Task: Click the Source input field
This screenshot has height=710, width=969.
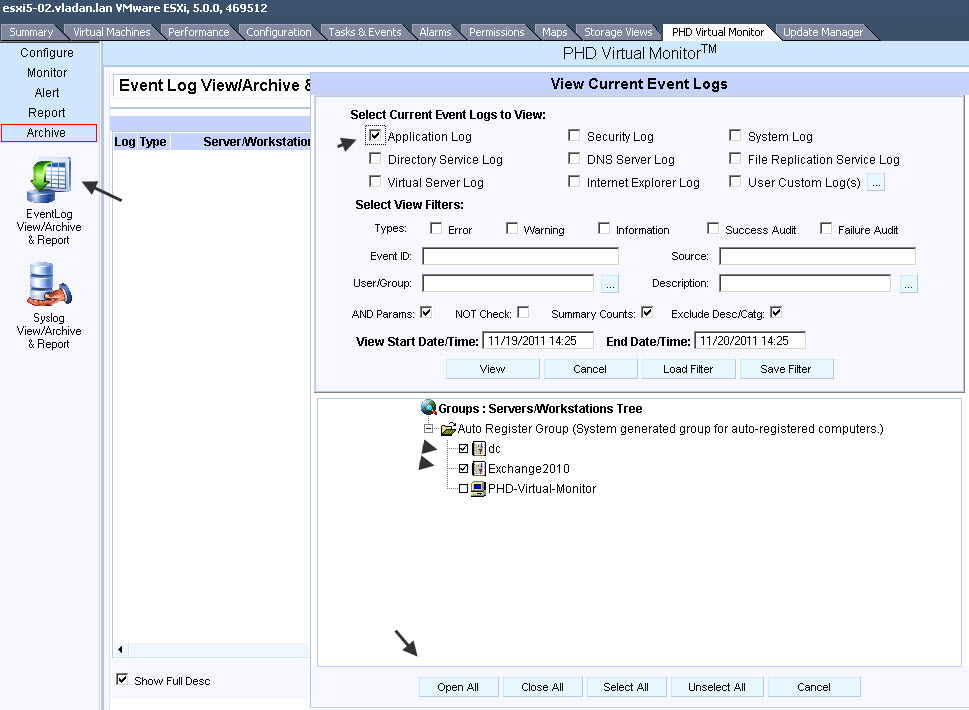Action: click(x=817, y=256)
